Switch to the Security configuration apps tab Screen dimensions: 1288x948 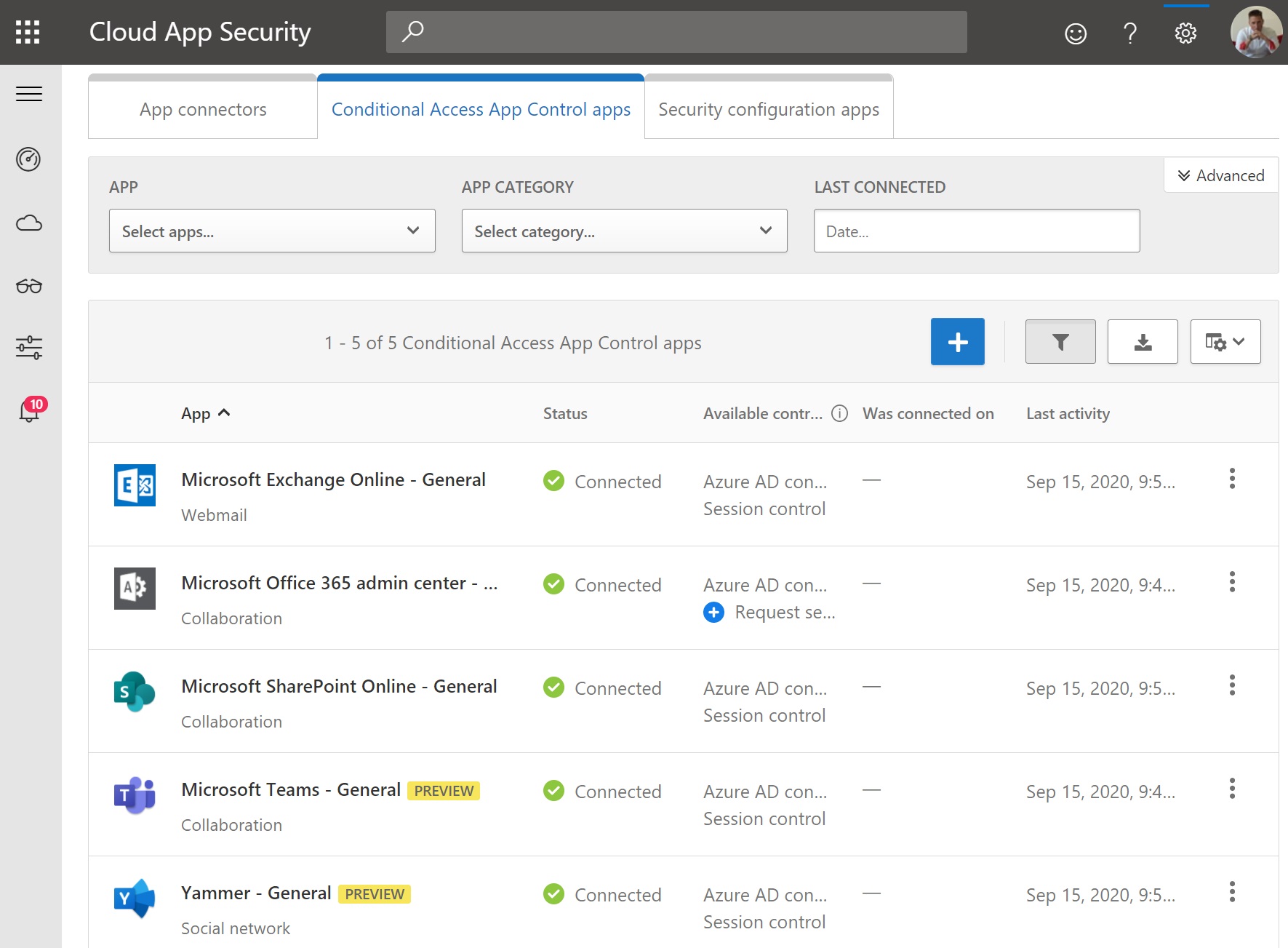[x=768, y=109]
